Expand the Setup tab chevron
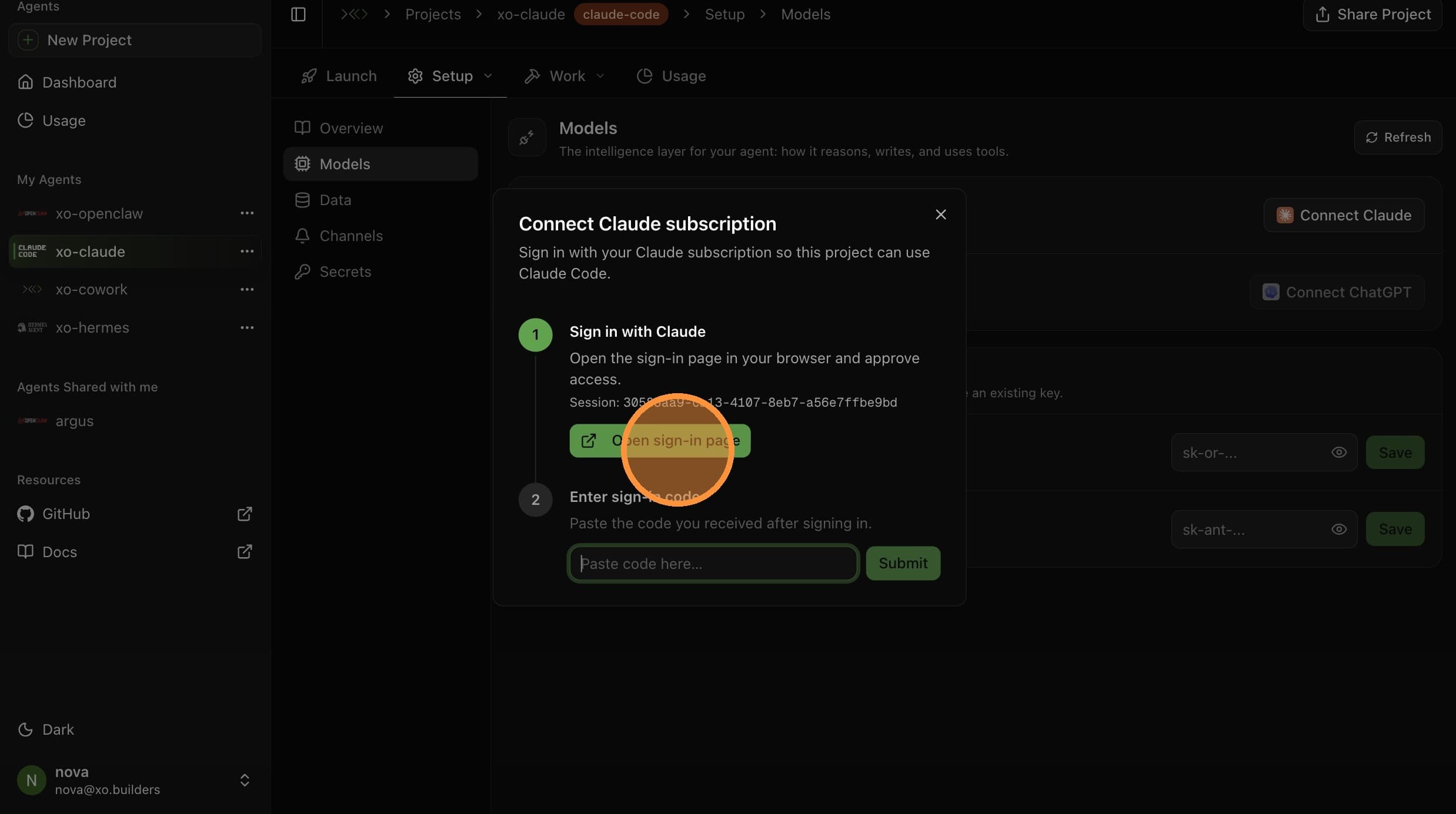This screenshot has height=814, width=1456. [x=488, y=76]
